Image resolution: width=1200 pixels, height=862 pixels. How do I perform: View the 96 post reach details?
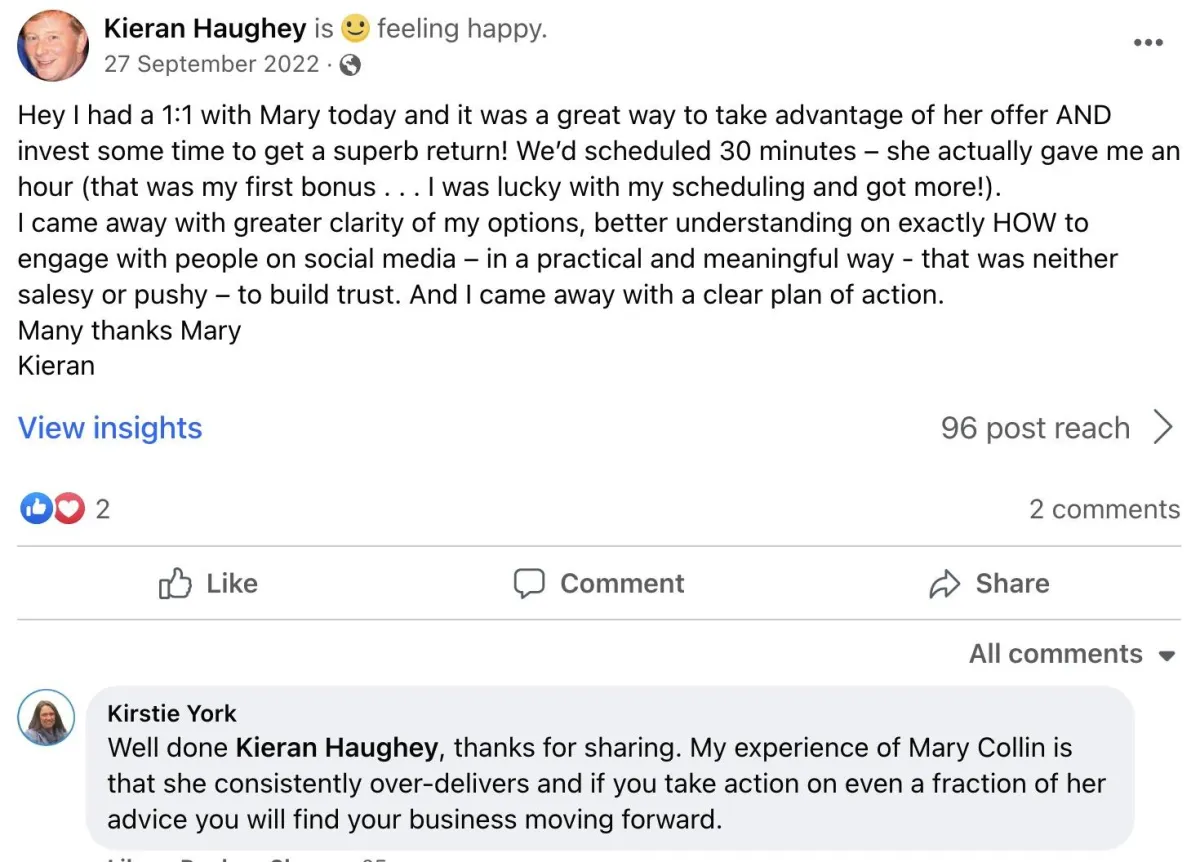[x=1034, y=428]
